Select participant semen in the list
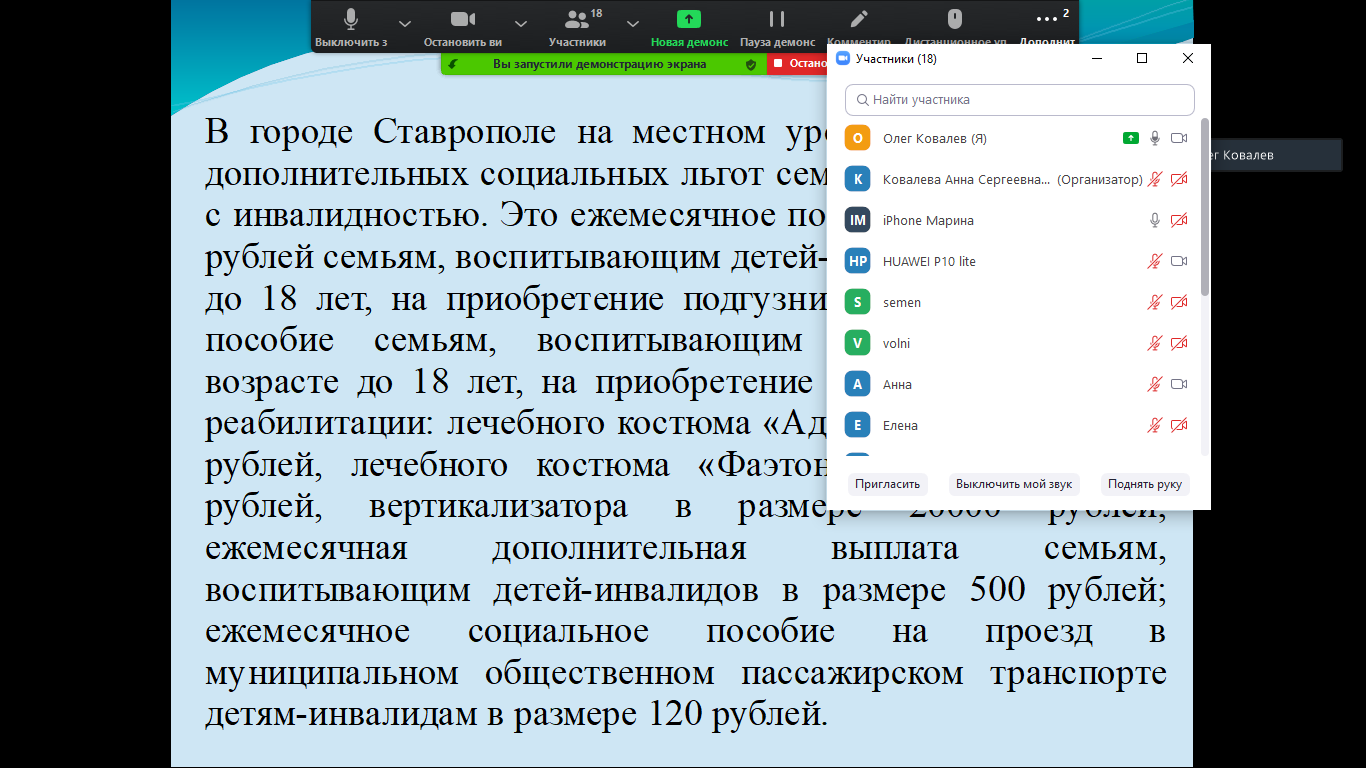The image size is (1366, 768). point(902,302)
